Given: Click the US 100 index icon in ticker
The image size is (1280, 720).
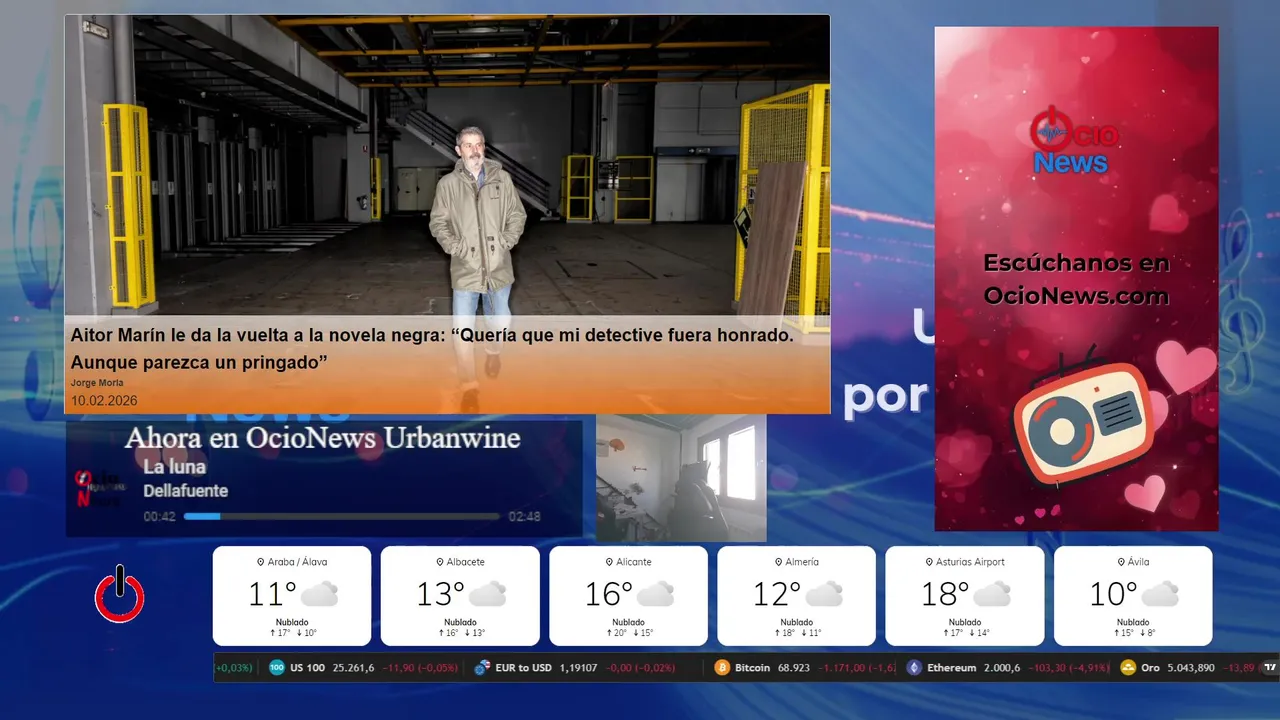Looking at the screenshot, I should pos(277,667).
